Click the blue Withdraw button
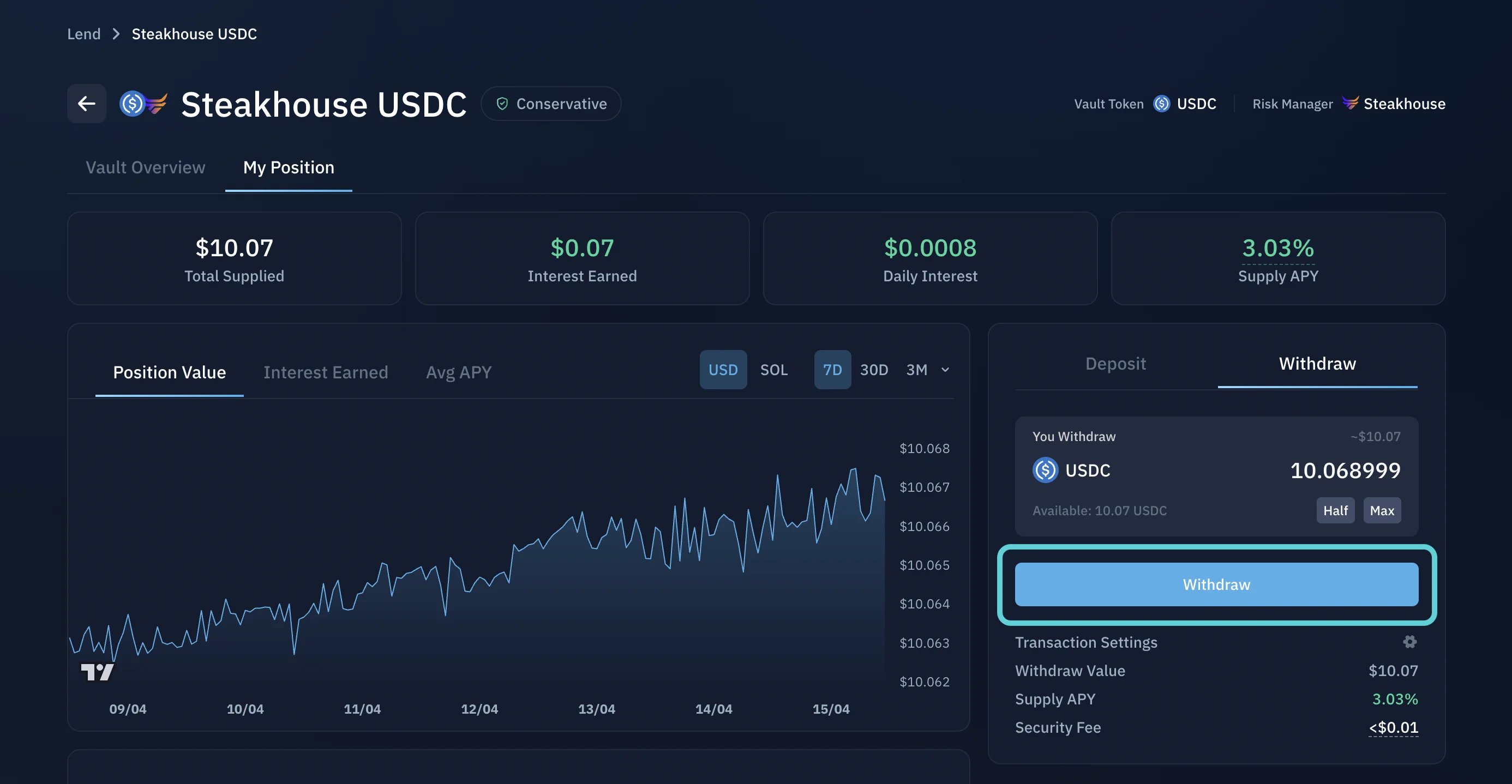This screenshot has height=784, width=1512. (1216, 584)
